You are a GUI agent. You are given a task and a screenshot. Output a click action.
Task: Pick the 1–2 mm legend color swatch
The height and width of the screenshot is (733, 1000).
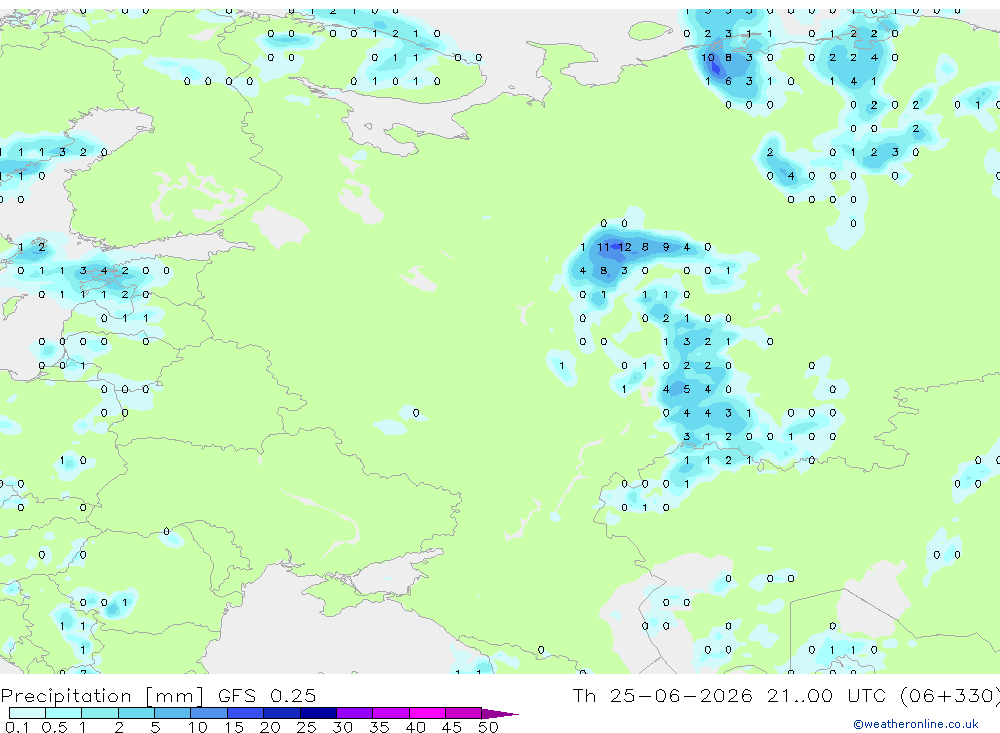point(99,713)
